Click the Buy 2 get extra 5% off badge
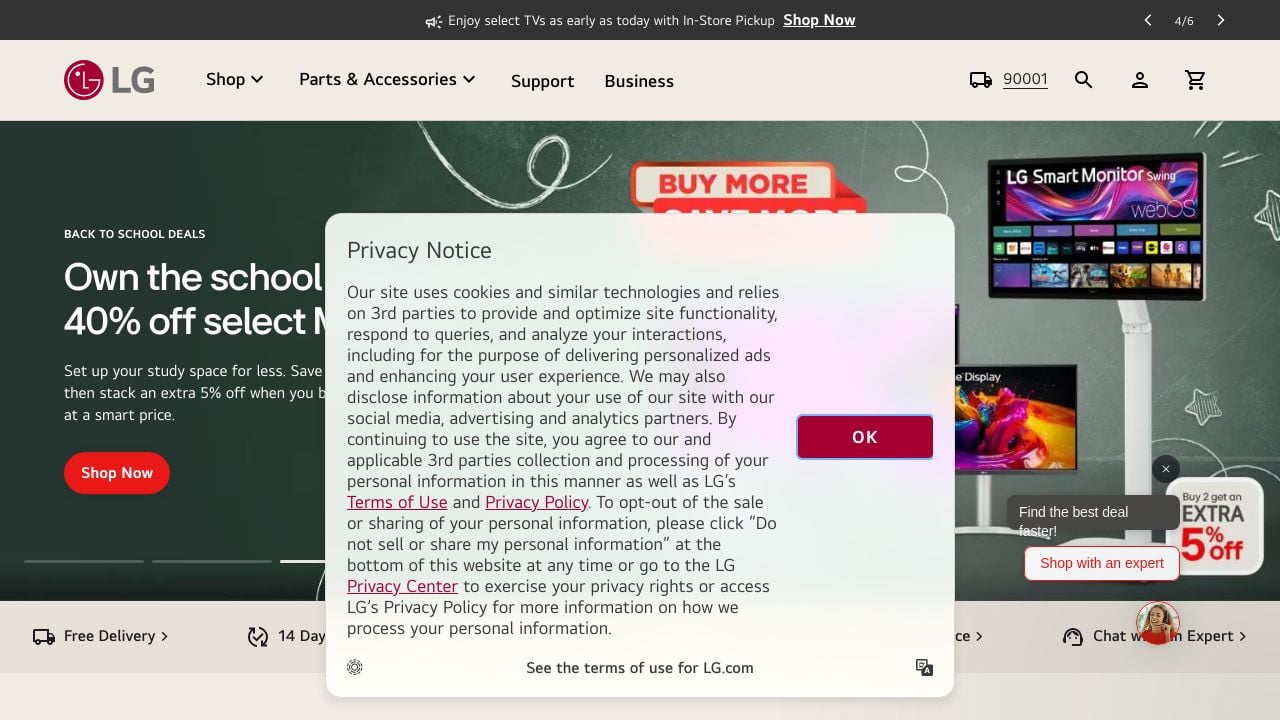 [x=1215, y=526]
